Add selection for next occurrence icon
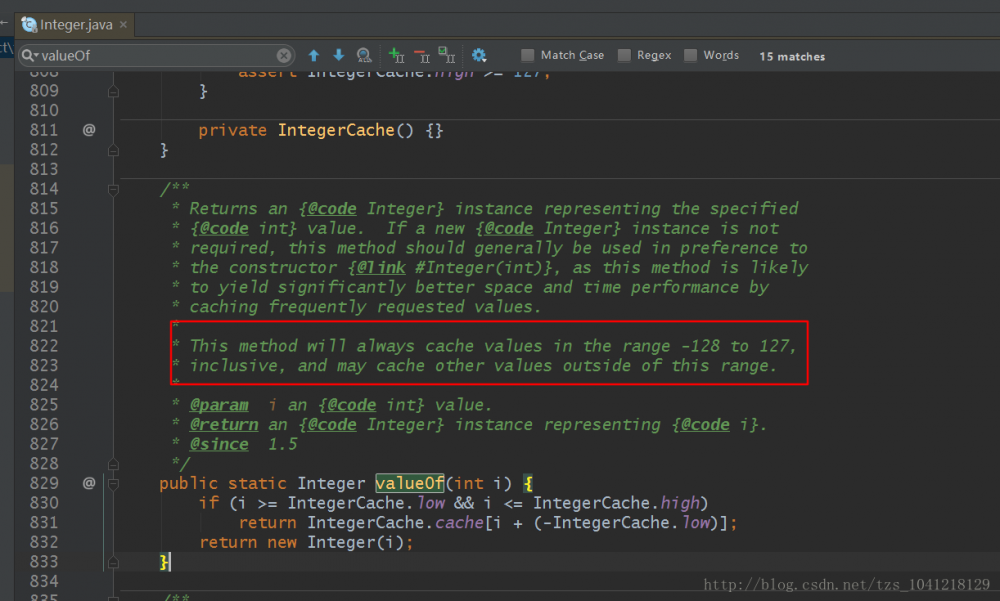Viewport: 1000px width, 601px height. 397,56
